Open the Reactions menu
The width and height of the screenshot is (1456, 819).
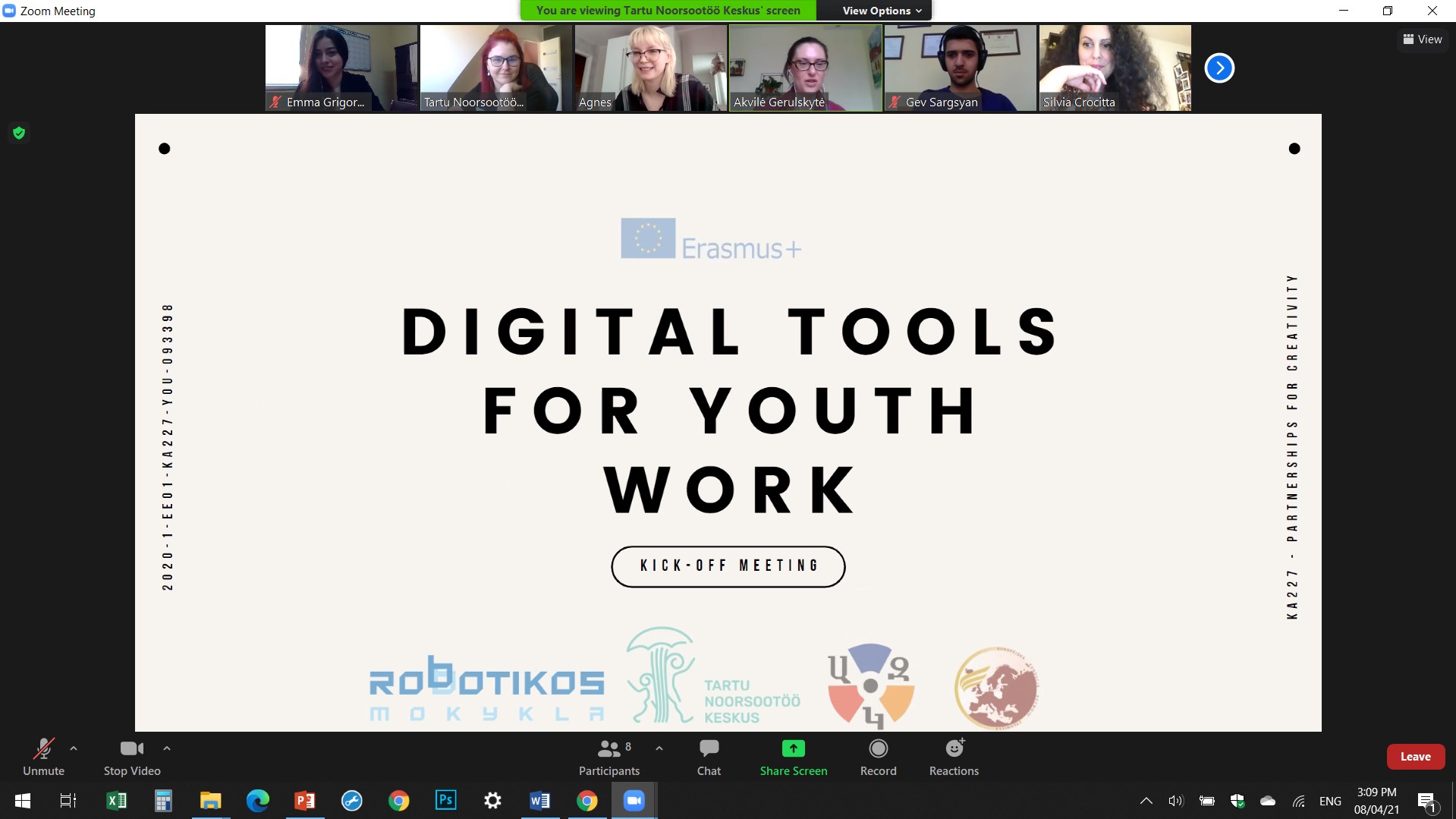pos(954,757)
